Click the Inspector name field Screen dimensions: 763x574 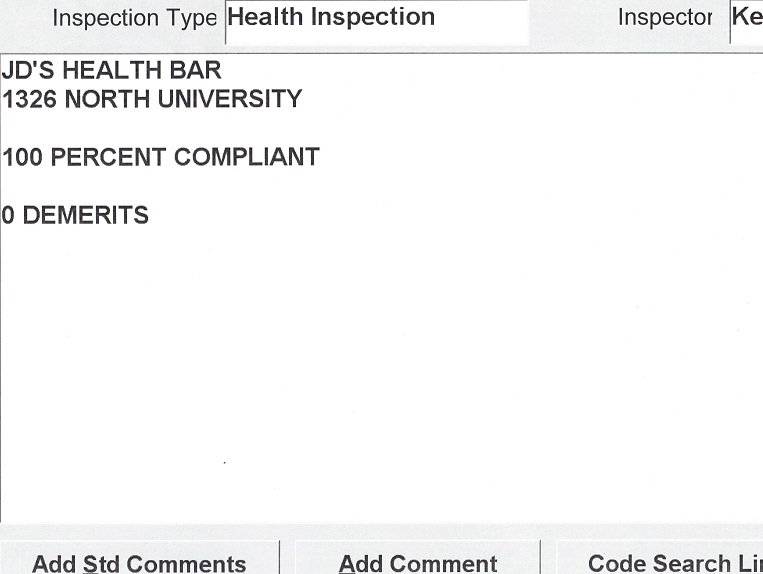click(x=746, y=20)
